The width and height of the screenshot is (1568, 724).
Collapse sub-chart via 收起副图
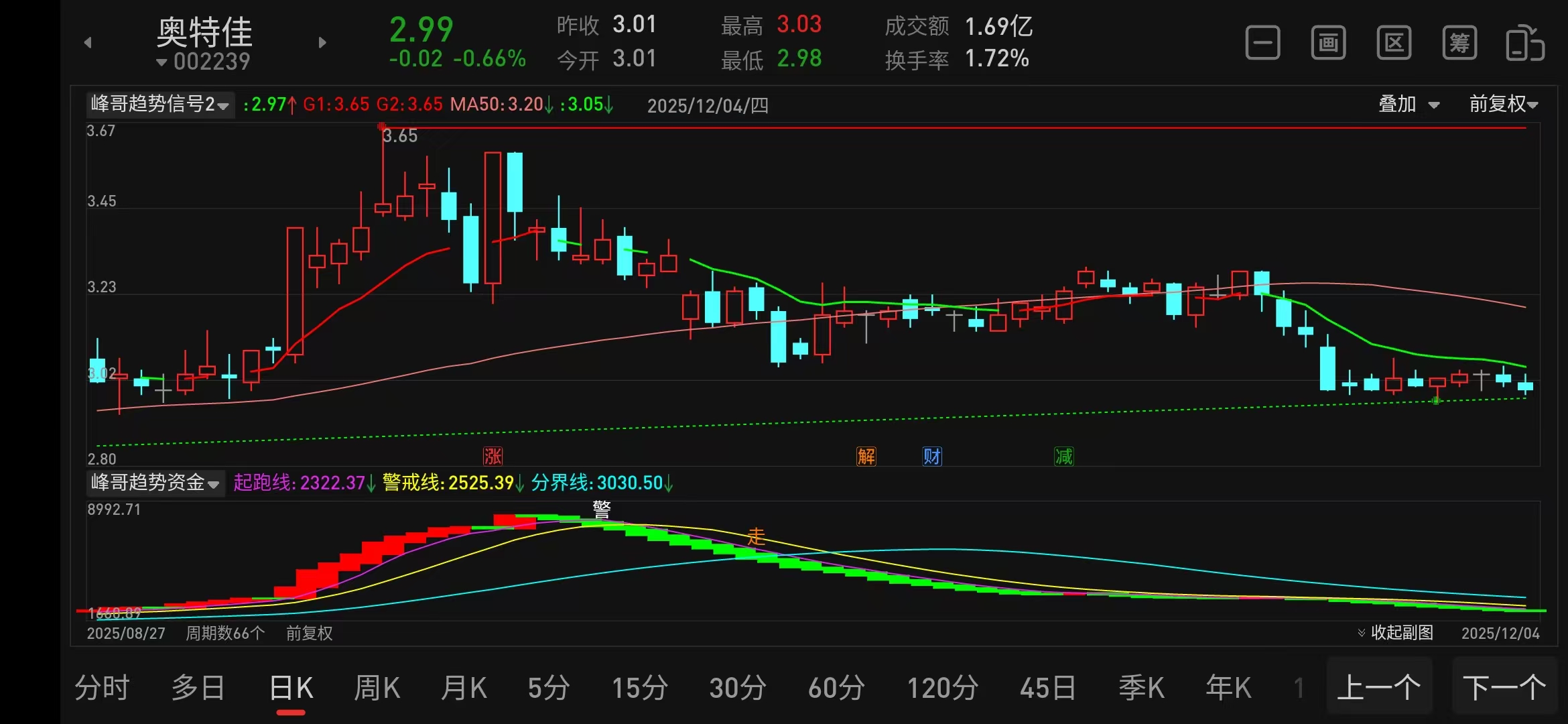tap(1395, 633)
